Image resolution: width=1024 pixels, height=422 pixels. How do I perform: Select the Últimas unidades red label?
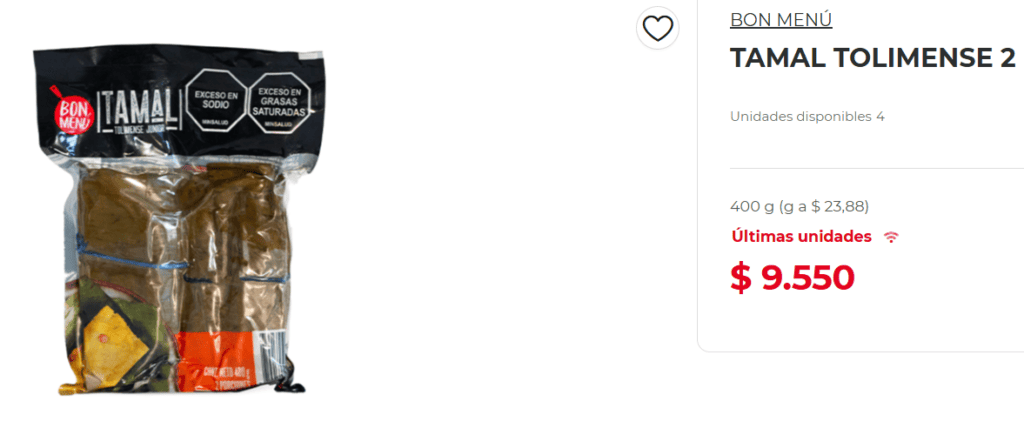[801, 236]
